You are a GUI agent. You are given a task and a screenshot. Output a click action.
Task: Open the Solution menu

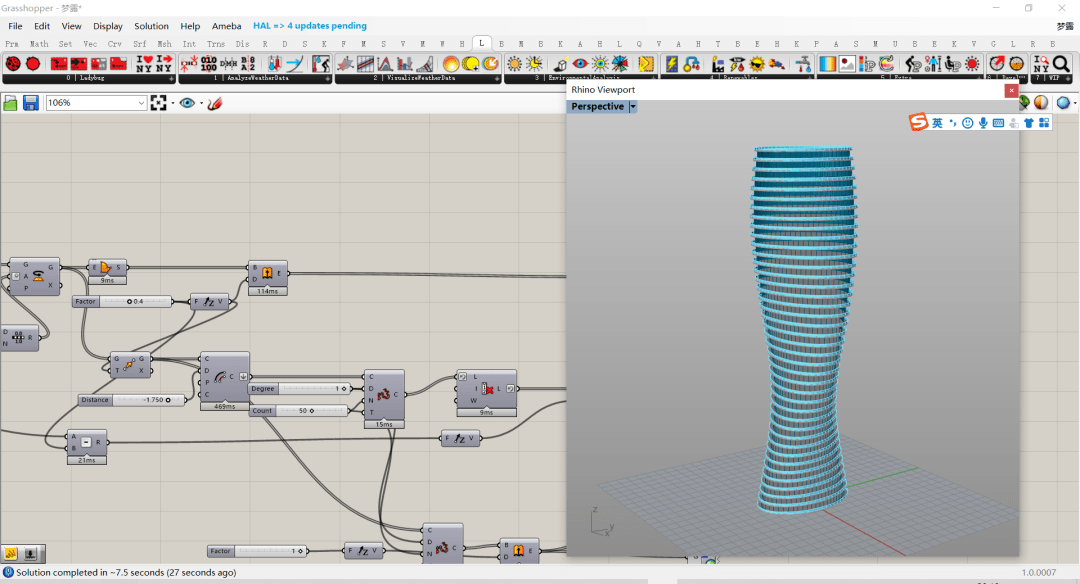pos(151,26)
